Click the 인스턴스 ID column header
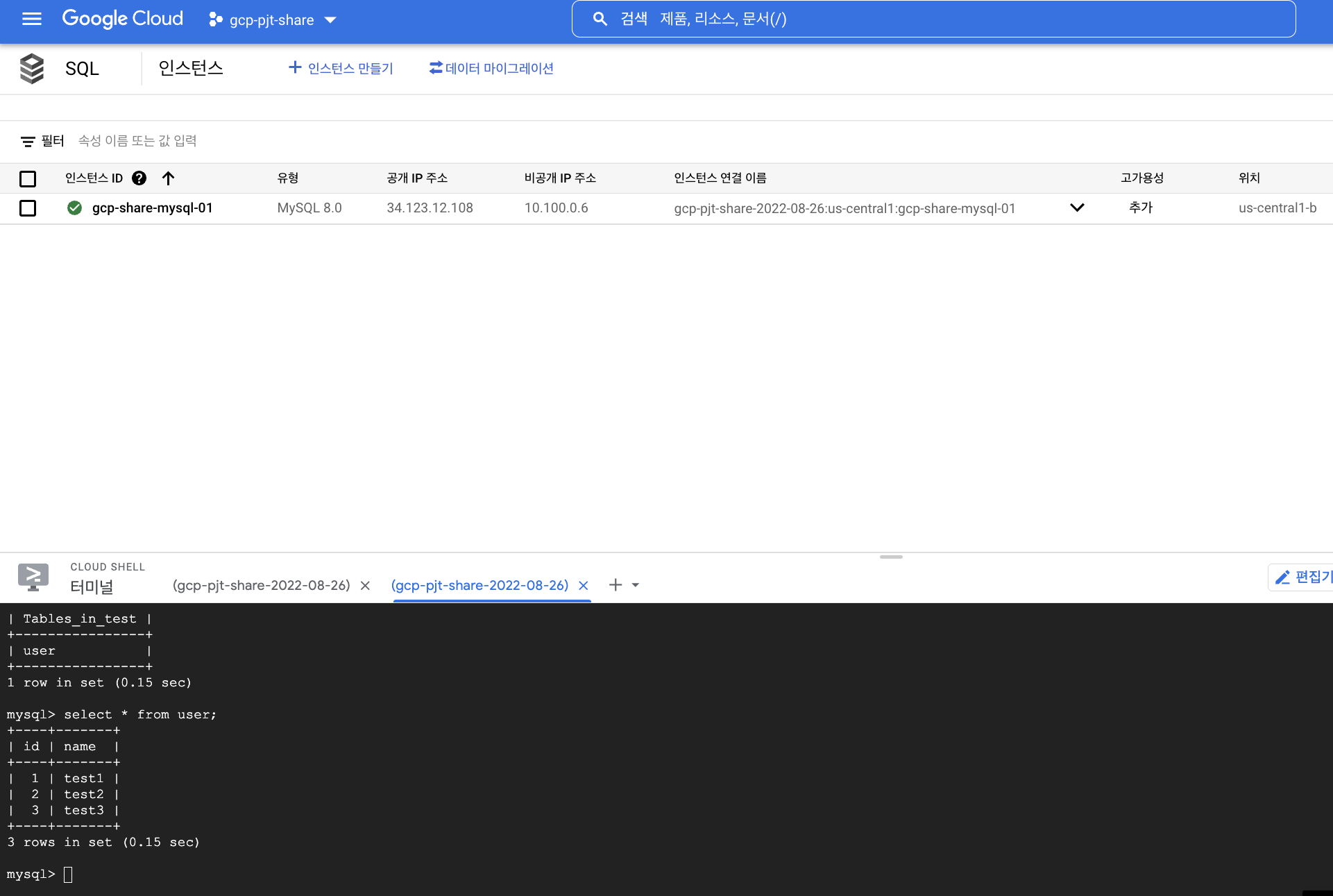 pos(94,178)
